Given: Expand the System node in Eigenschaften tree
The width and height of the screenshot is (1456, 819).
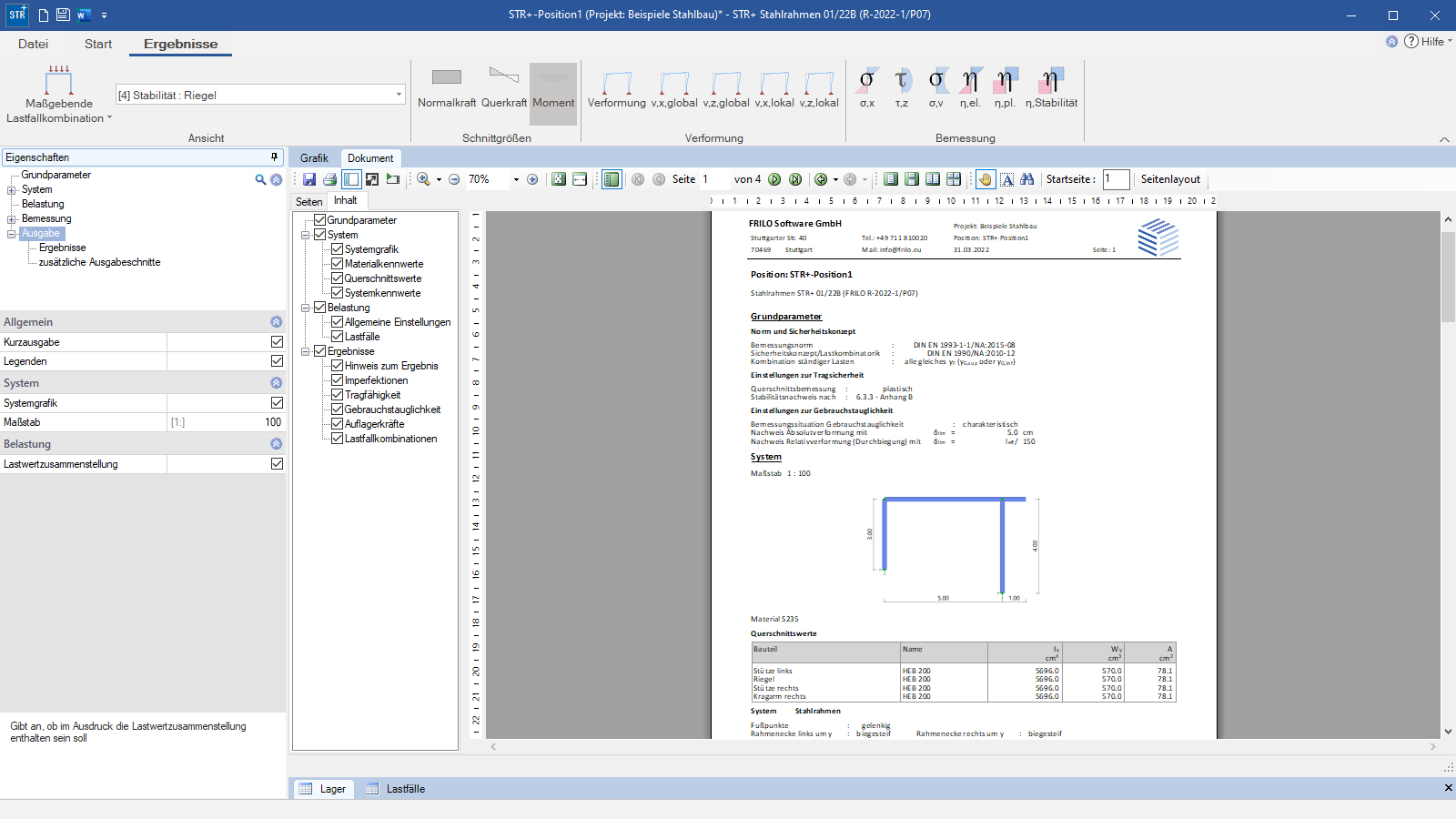Looking at the screenshot, I should coord(12,190).
